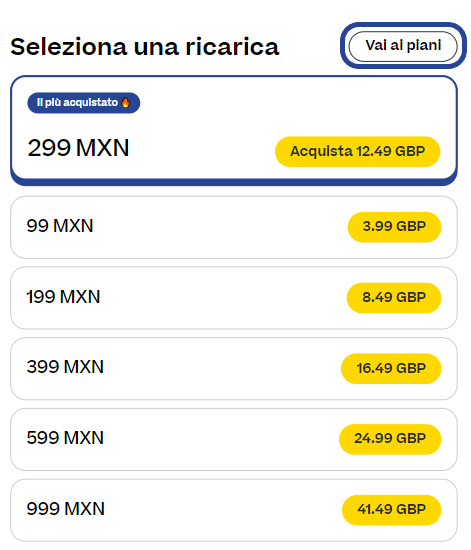Click the 'Il più acquistato' badge
This screenshot has width=471, height=550.
click(x=83, y=103)
